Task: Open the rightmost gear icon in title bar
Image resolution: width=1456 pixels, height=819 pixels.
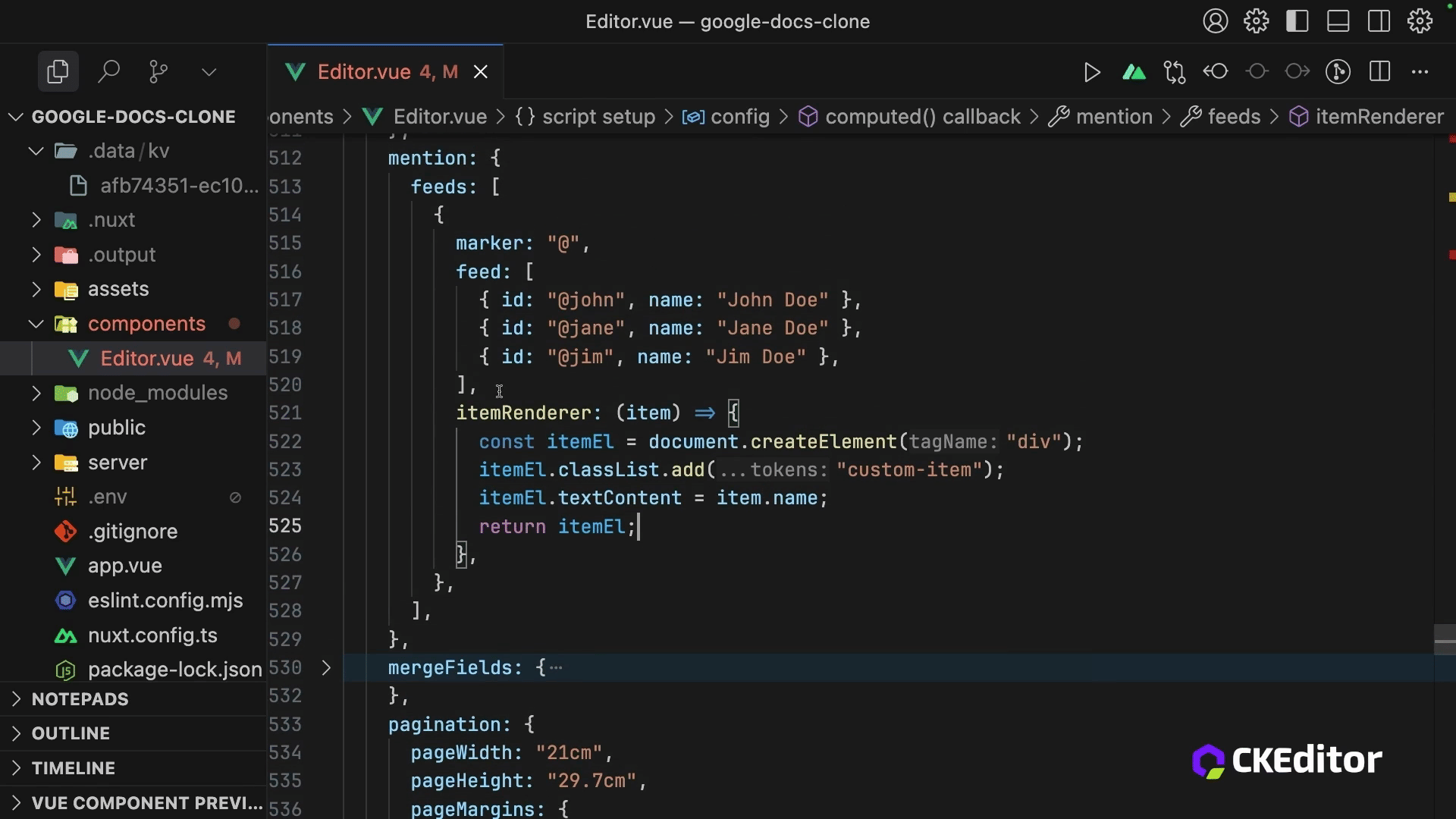Action: click(x=1420, y=21)
